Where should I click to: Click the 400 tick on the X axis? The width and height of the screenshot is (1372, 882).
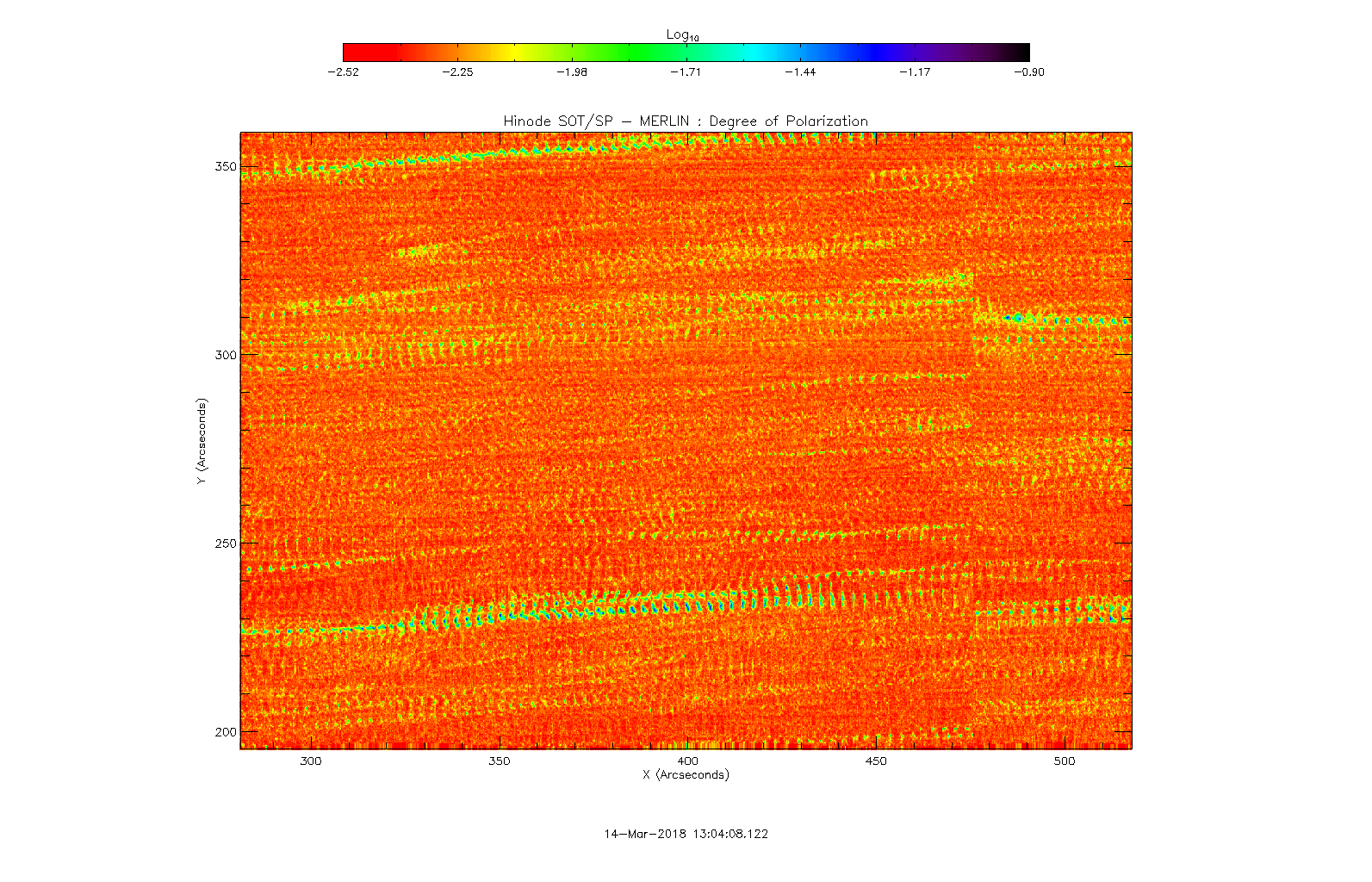[x=687, y=761]
